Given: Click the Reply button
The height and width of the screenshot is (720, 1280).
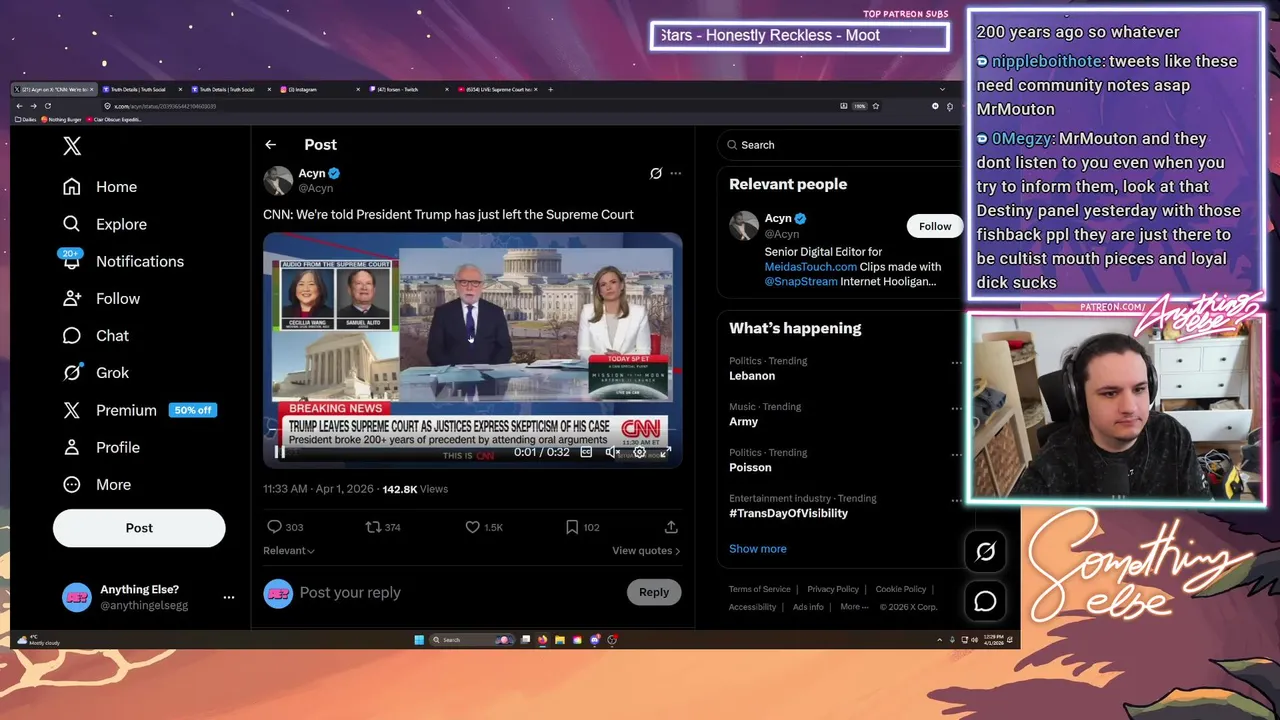Looking at the screenshot, I should click(x=654, y=592).
